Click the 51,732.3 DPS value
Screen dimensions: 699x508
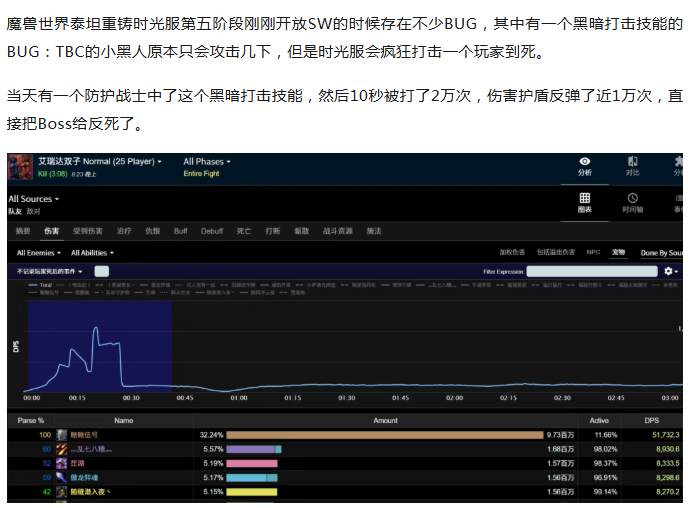(x=666, y=435)
